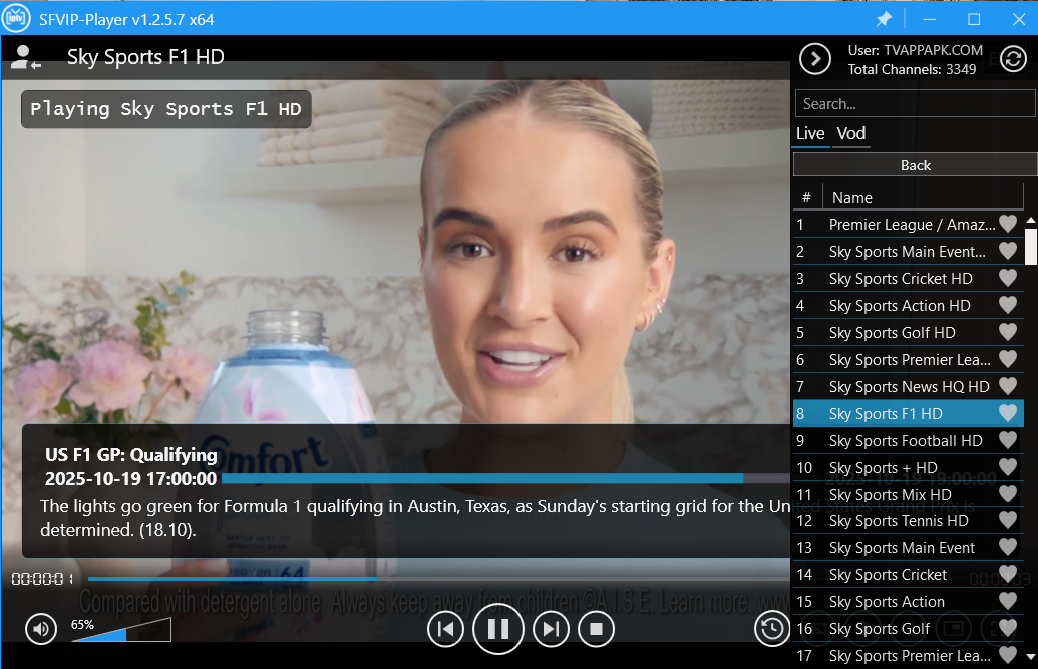
Task: Collapse the channel panel with the arrow
Action: tap(815, 59)
